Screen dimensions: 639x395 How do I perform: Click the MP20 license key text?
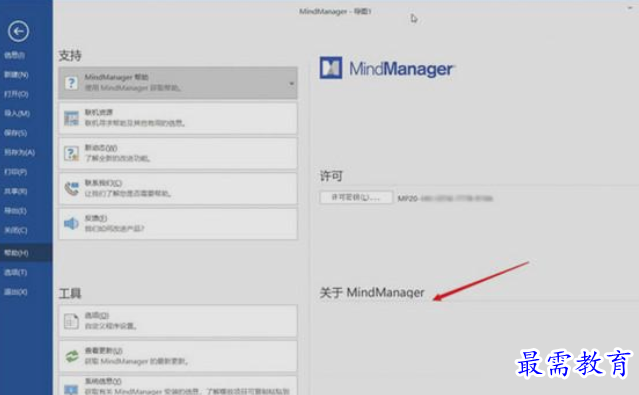(445, 199)
